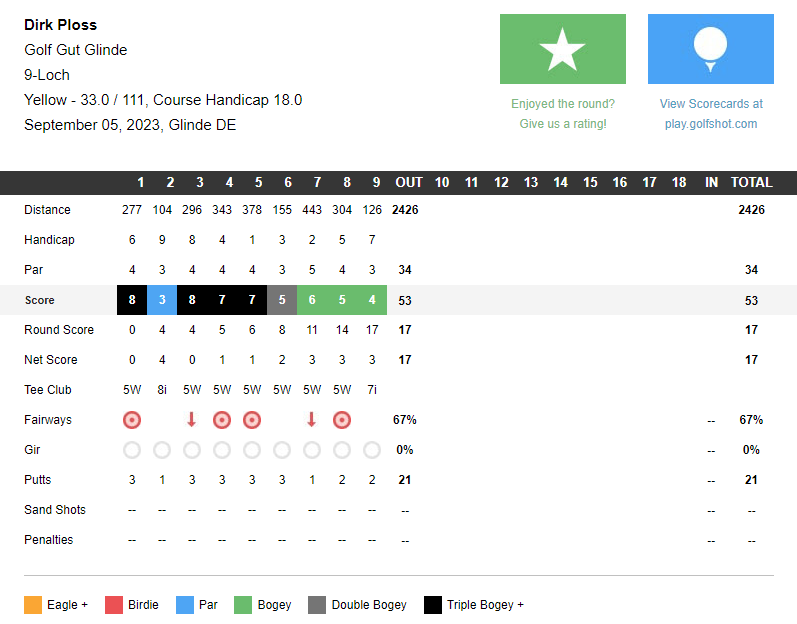This screenshot has height=624, width=797.
Task: Click the fairway hit target on hole 8
Action: pos(342,420)
